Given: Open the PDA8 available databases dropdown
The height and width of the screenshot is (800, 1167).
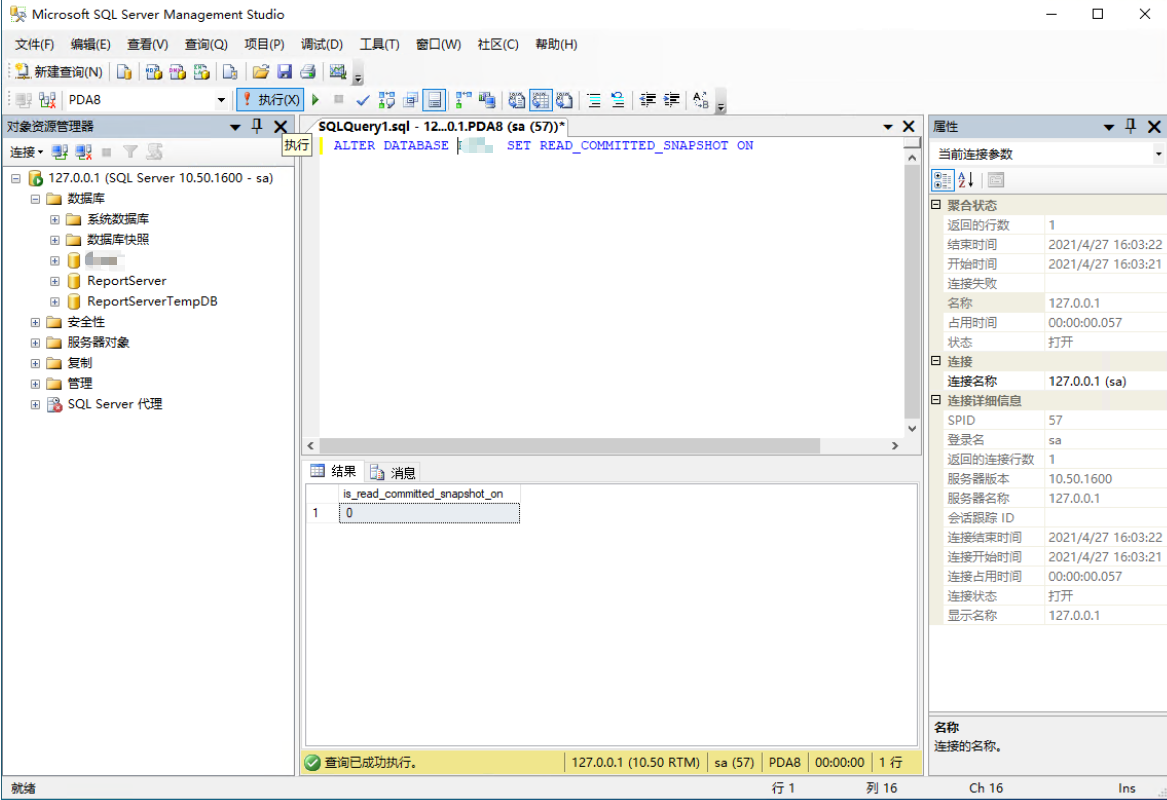Looking at the screenshot, I should coord(221,100).
